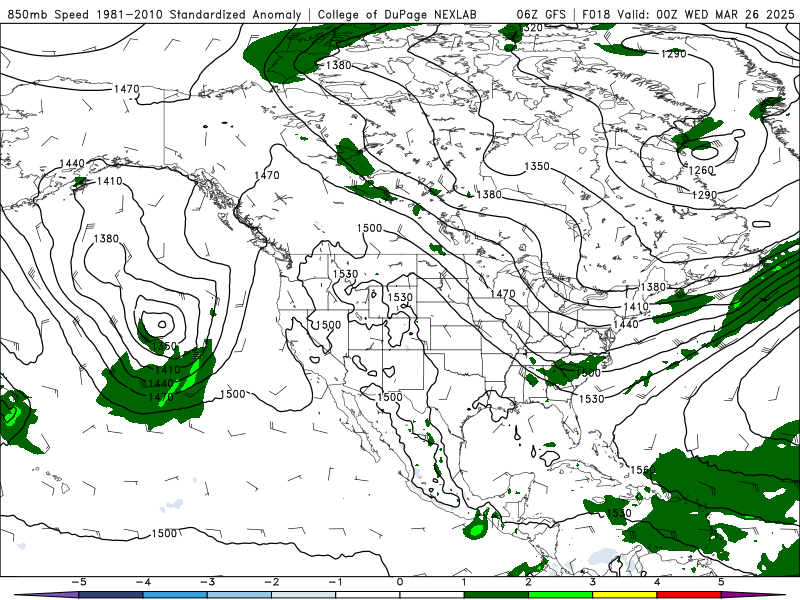
Task: Click the -5 label on the color scale
Action: 78,582
